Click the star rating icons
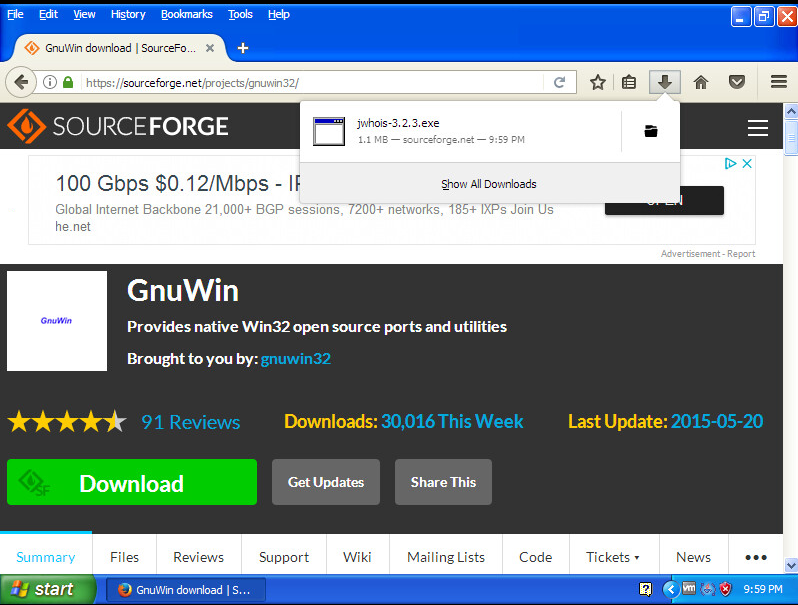Viewport: 798px width, 605px height. tap(67, 422)
